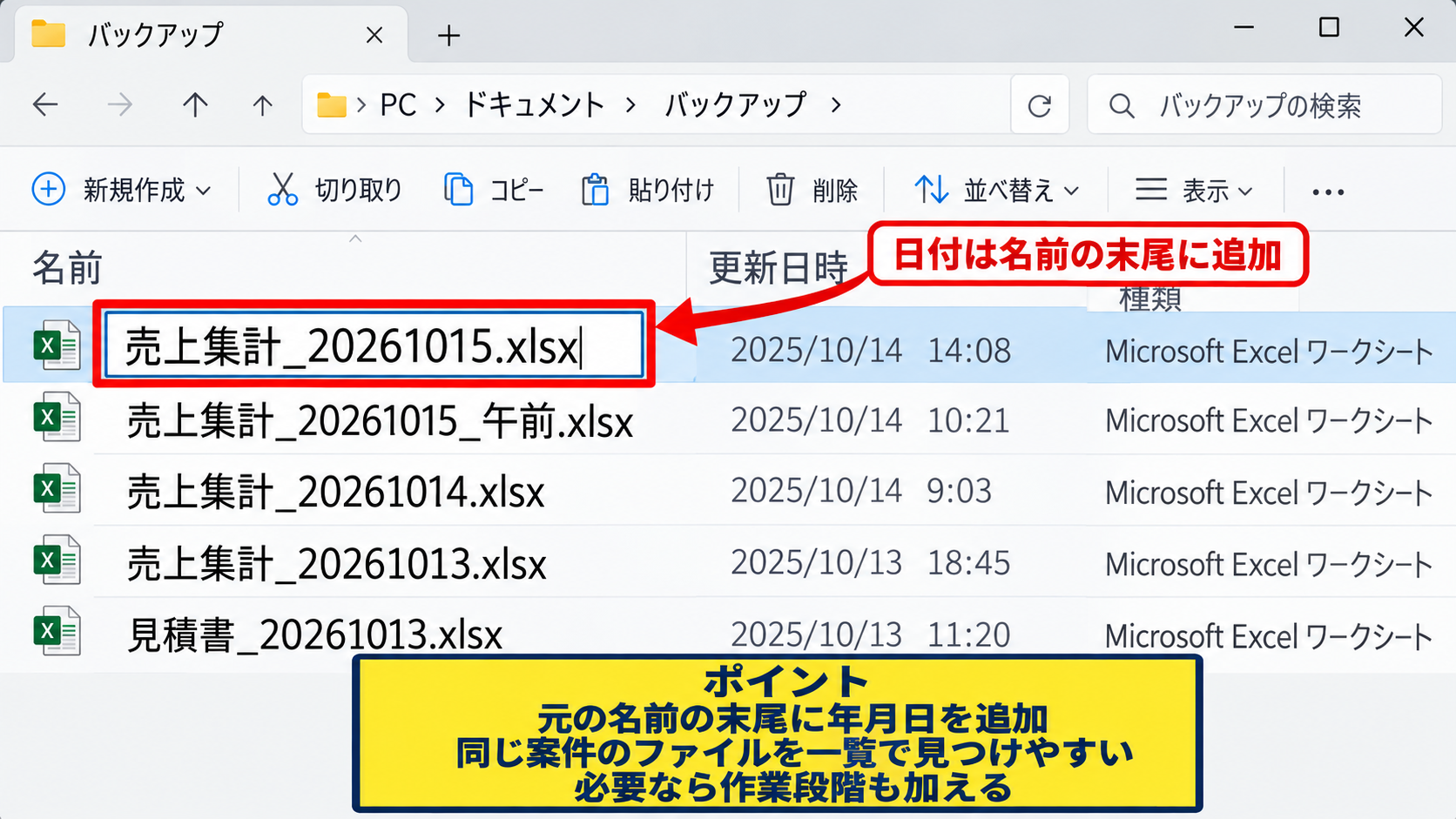The width and height of the screenshot is (1456, 819).
Task: Open the 新規作成 dropdown
Action: (122, 189)
